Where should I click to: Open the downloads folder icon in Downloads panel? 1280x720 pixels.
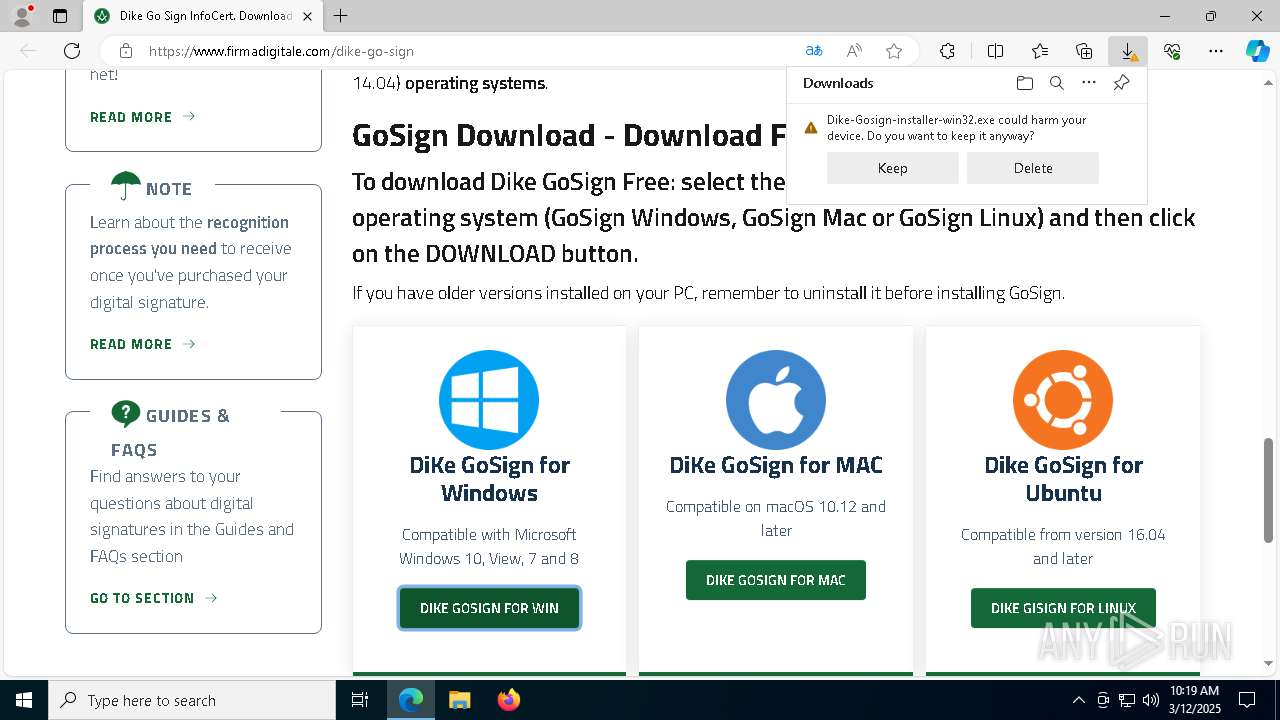(x=1024, y=83)
